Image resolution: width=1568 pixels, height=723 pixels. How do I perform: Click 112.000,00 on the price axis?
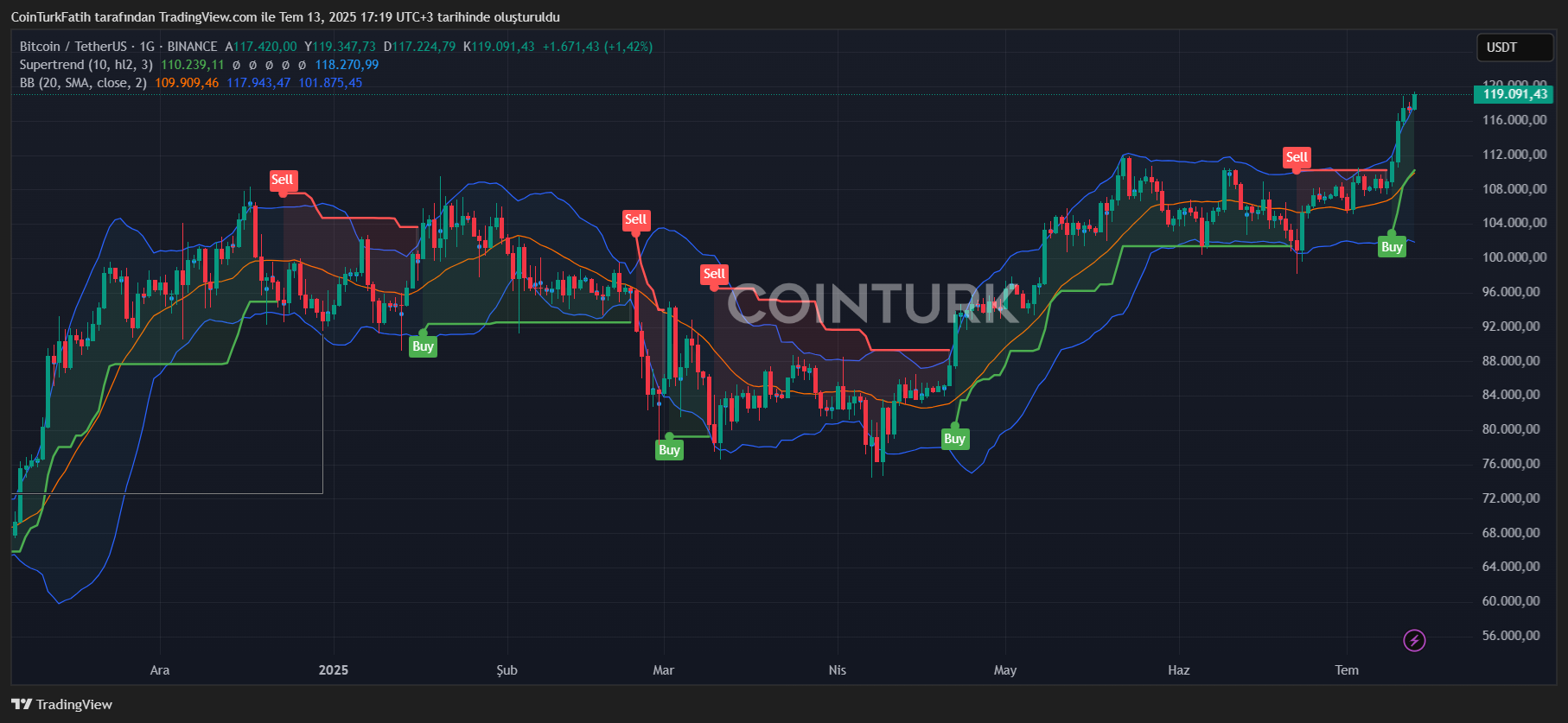click(1514, 155)
